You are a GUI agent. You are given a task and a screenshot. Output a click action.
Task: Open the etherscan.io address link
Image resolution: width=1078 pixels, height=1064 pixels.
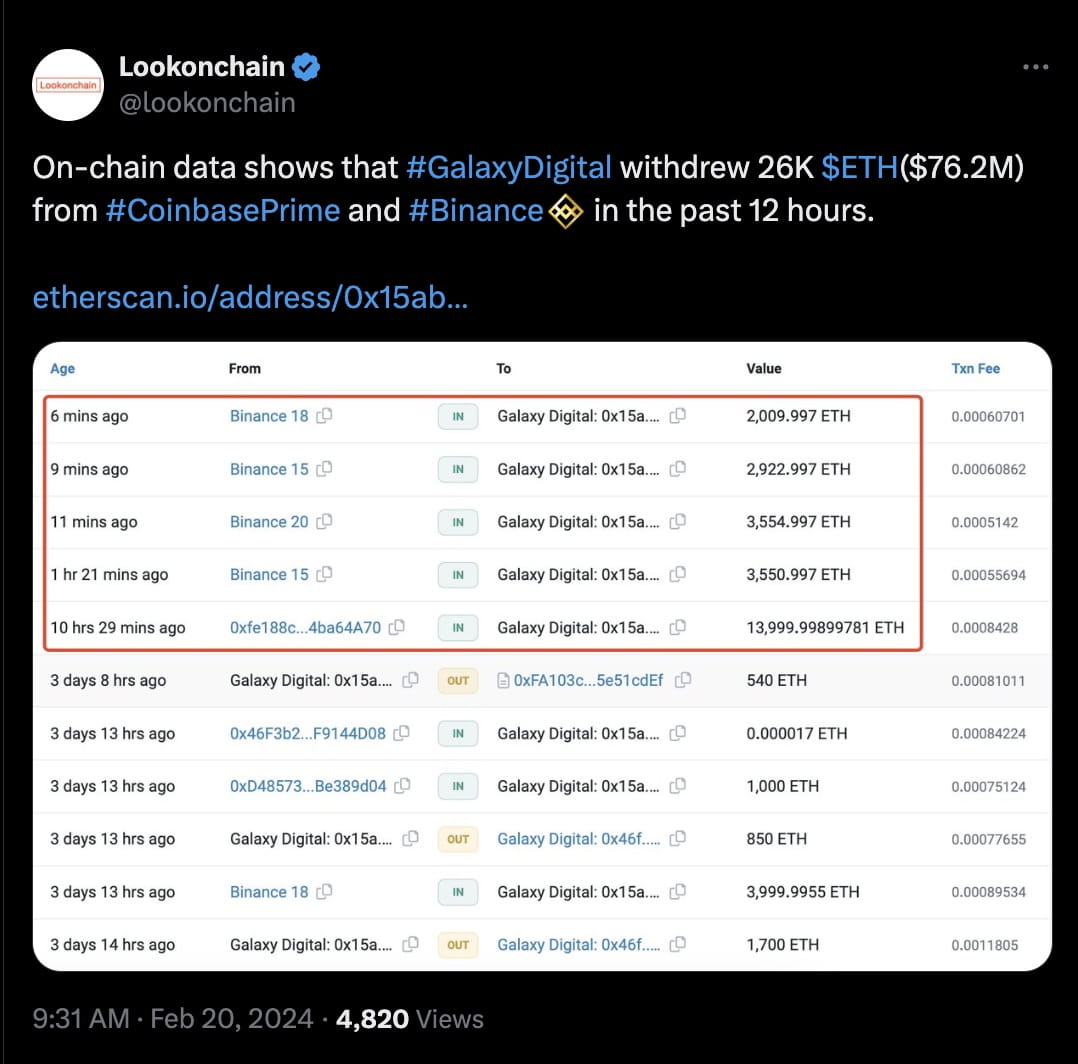click(249, 296)
